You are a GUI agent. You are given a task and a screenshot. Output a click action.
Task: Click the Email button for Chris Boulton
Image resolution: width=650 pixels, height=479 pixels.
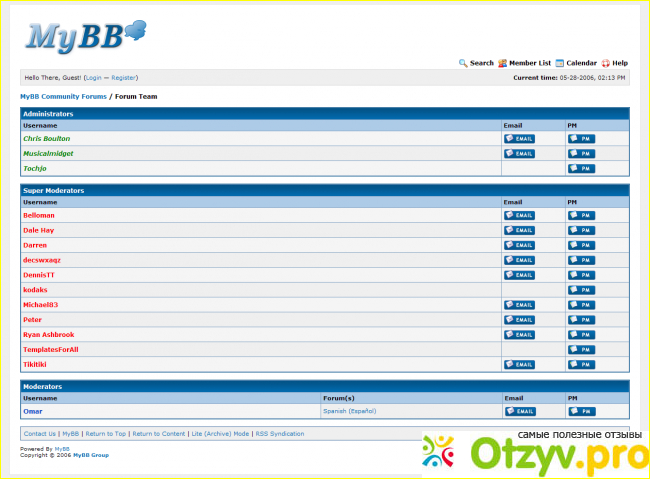[x=519, y=139]
